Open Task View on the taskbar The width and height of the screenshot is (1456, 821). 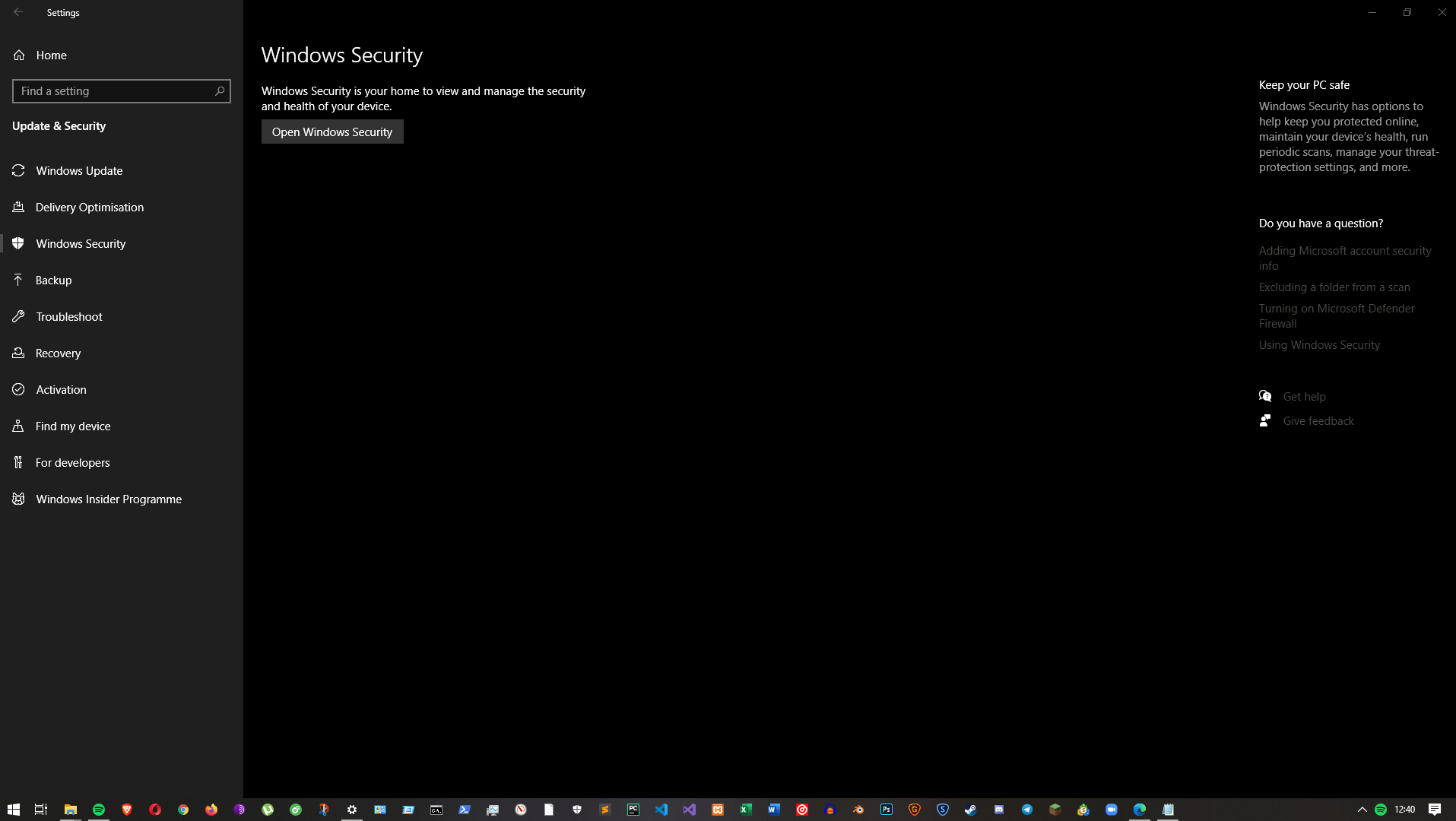[x=42, y=810]
